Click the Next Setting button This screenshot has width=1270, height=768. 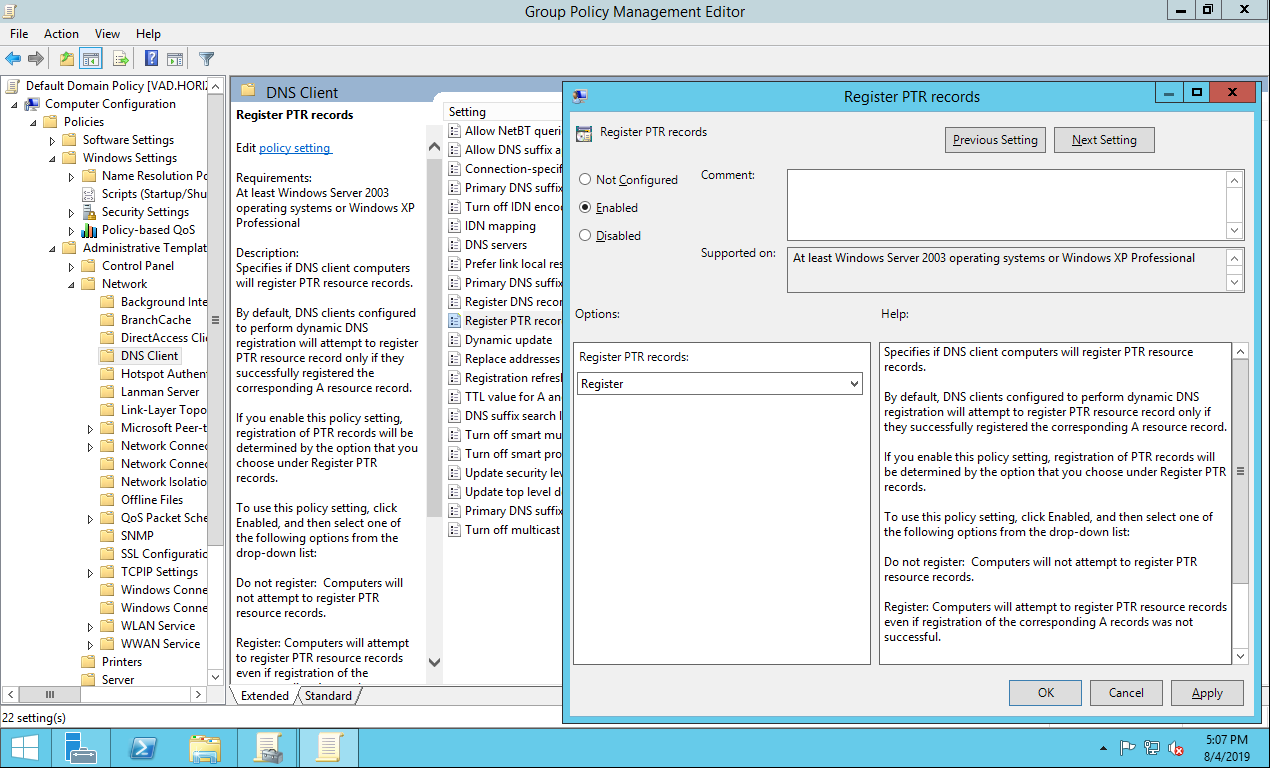(x=1104, y=140)
